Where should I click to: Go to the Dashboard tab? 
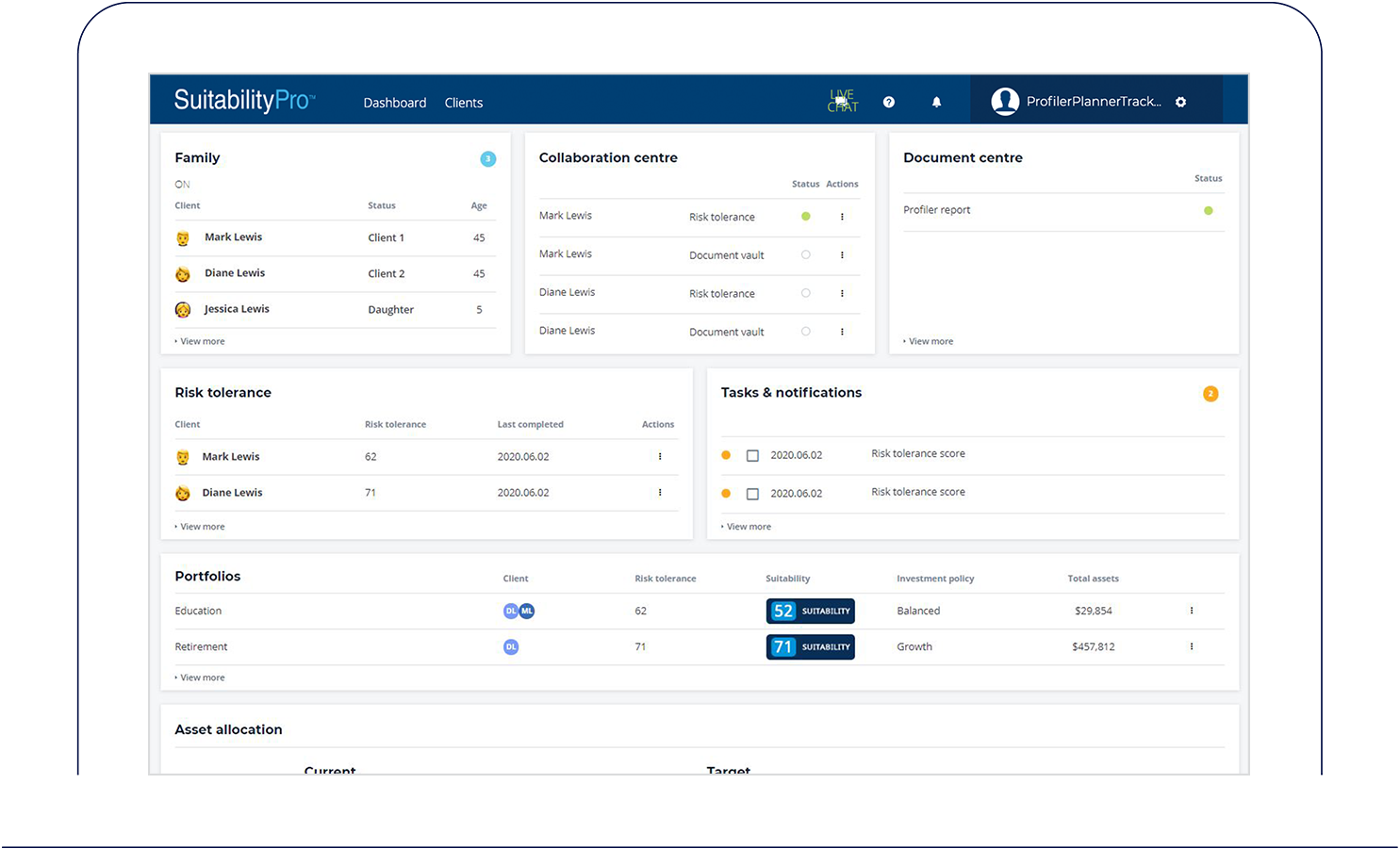pyautogui.click(x=394, y=103)
